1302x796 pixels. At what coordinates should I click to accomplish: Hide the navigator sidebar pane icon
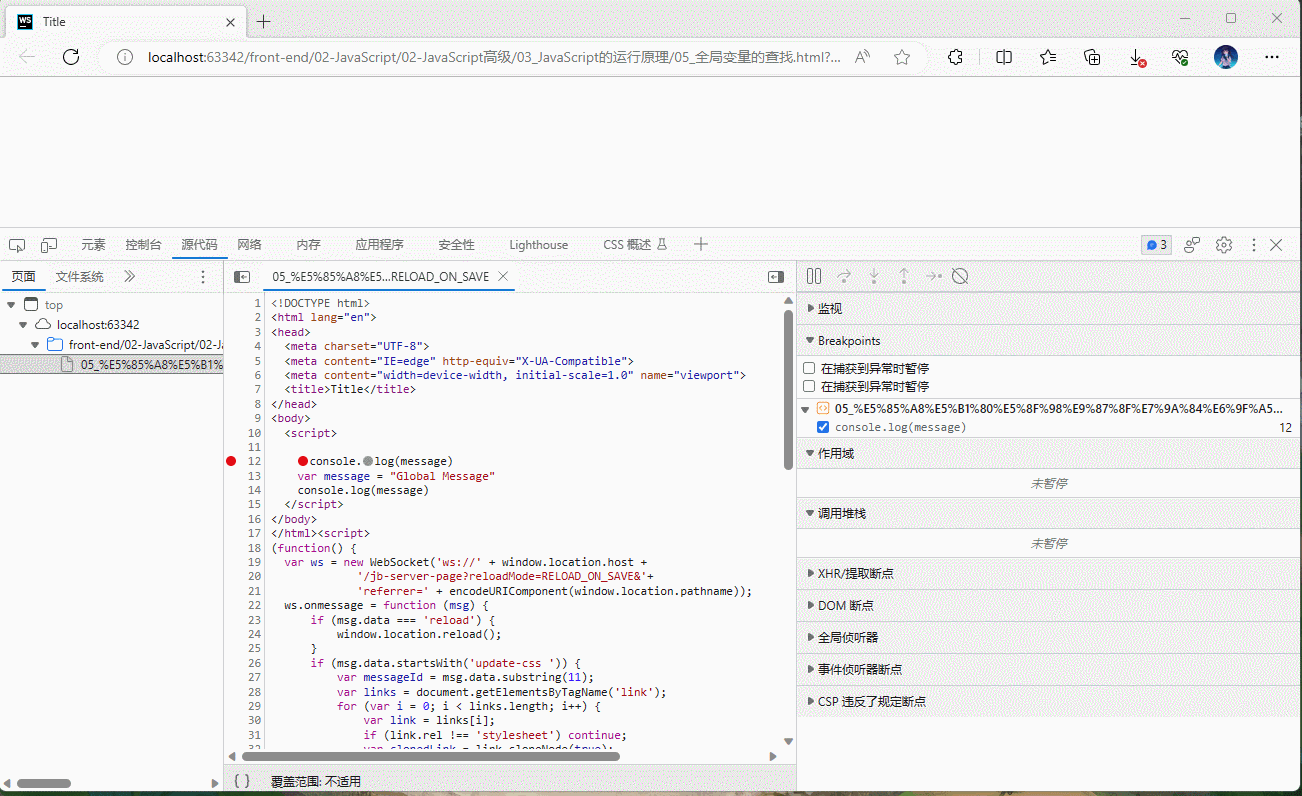(x=242, y=277)
